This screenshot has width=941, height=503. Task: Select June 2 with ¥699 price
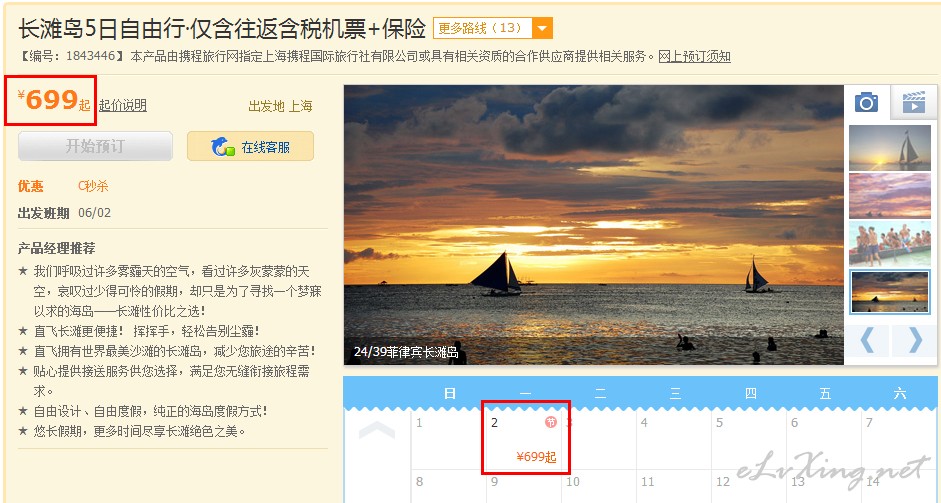tap(526, 439)
